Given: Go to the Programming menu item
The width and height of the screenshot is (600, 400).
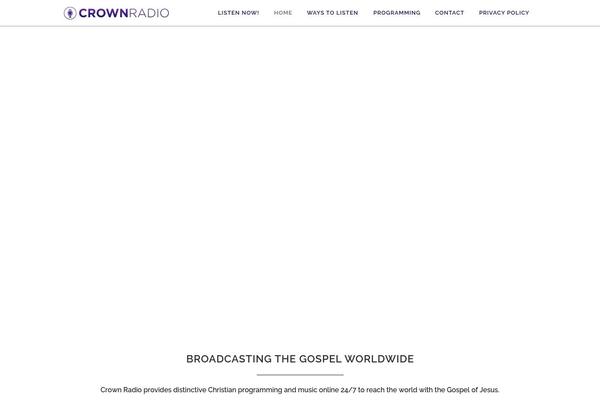Looking at the screenshot, I should 396,13.
